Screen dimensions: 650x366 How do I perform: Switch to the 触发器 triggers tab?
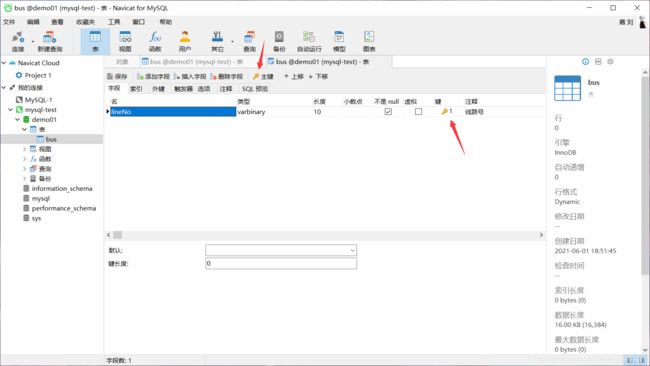183,89
